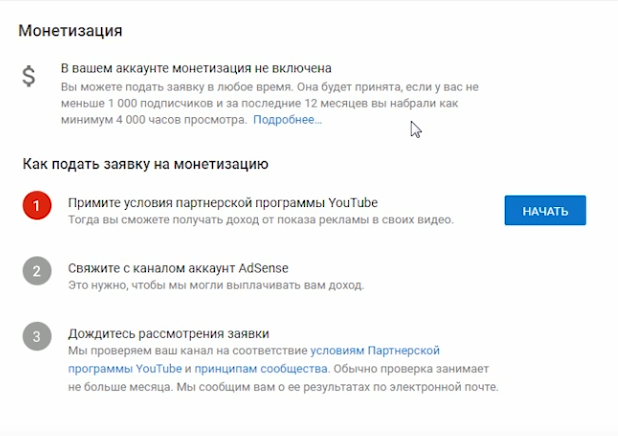Select 'Дождитесь рассмотрения заявки' step title

click(x=168, y=333)
